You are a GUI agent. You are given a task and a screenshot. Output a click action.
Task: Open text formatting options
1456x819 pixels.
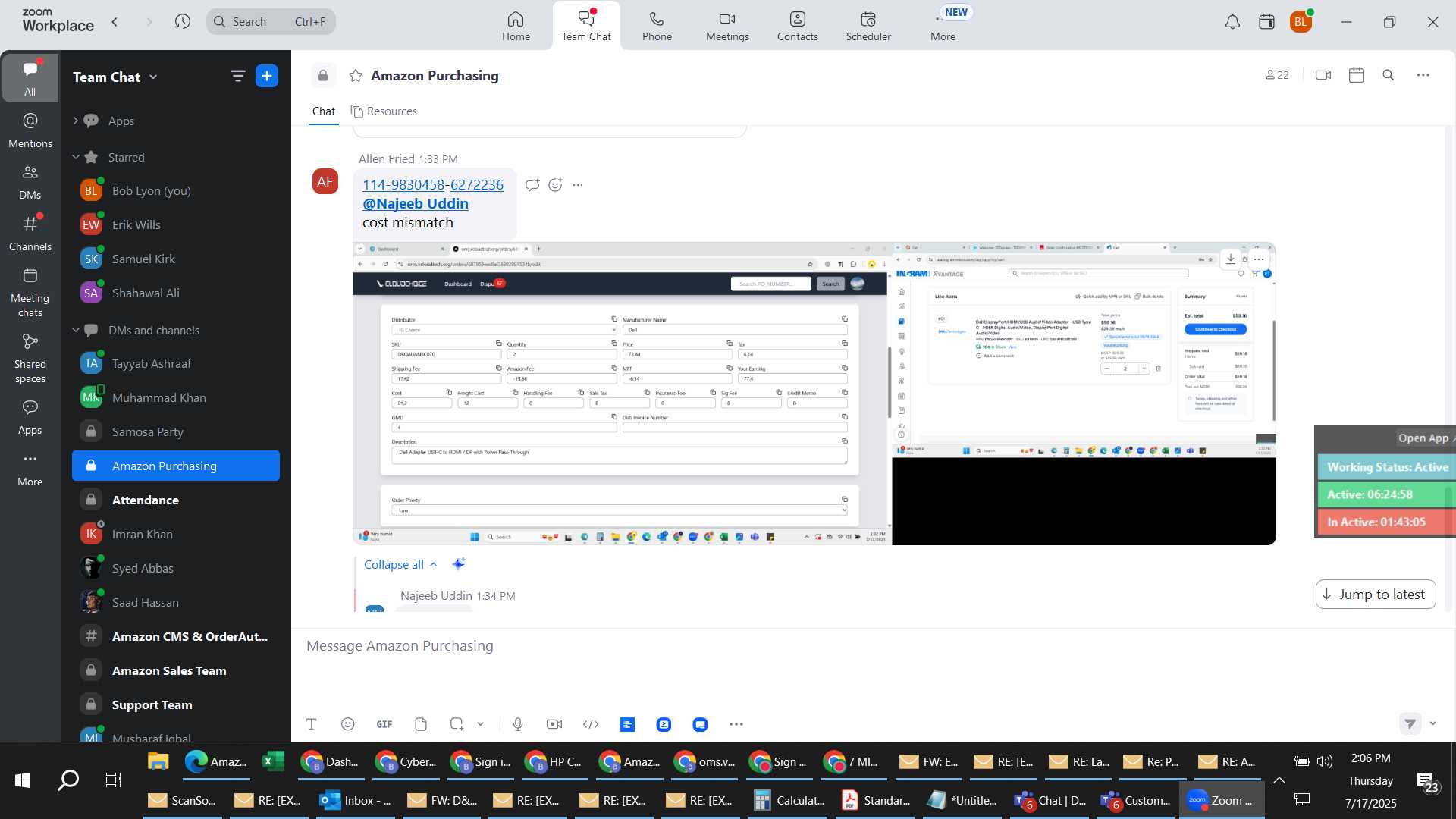(311, 724)
